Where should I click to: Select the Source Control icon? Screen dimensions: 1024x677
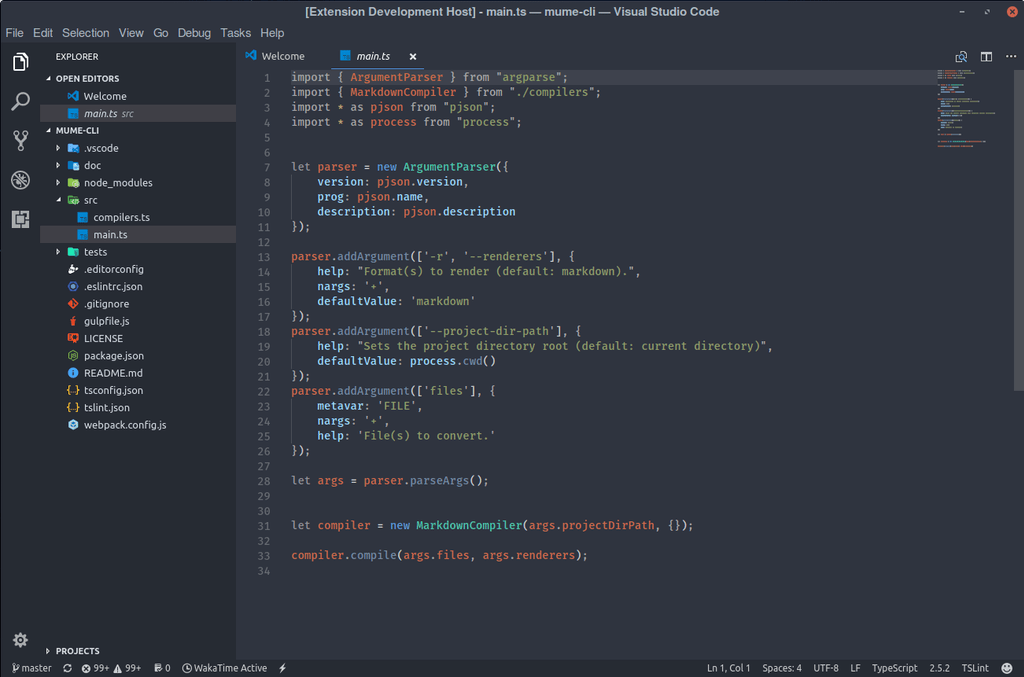tap(20, 140)
